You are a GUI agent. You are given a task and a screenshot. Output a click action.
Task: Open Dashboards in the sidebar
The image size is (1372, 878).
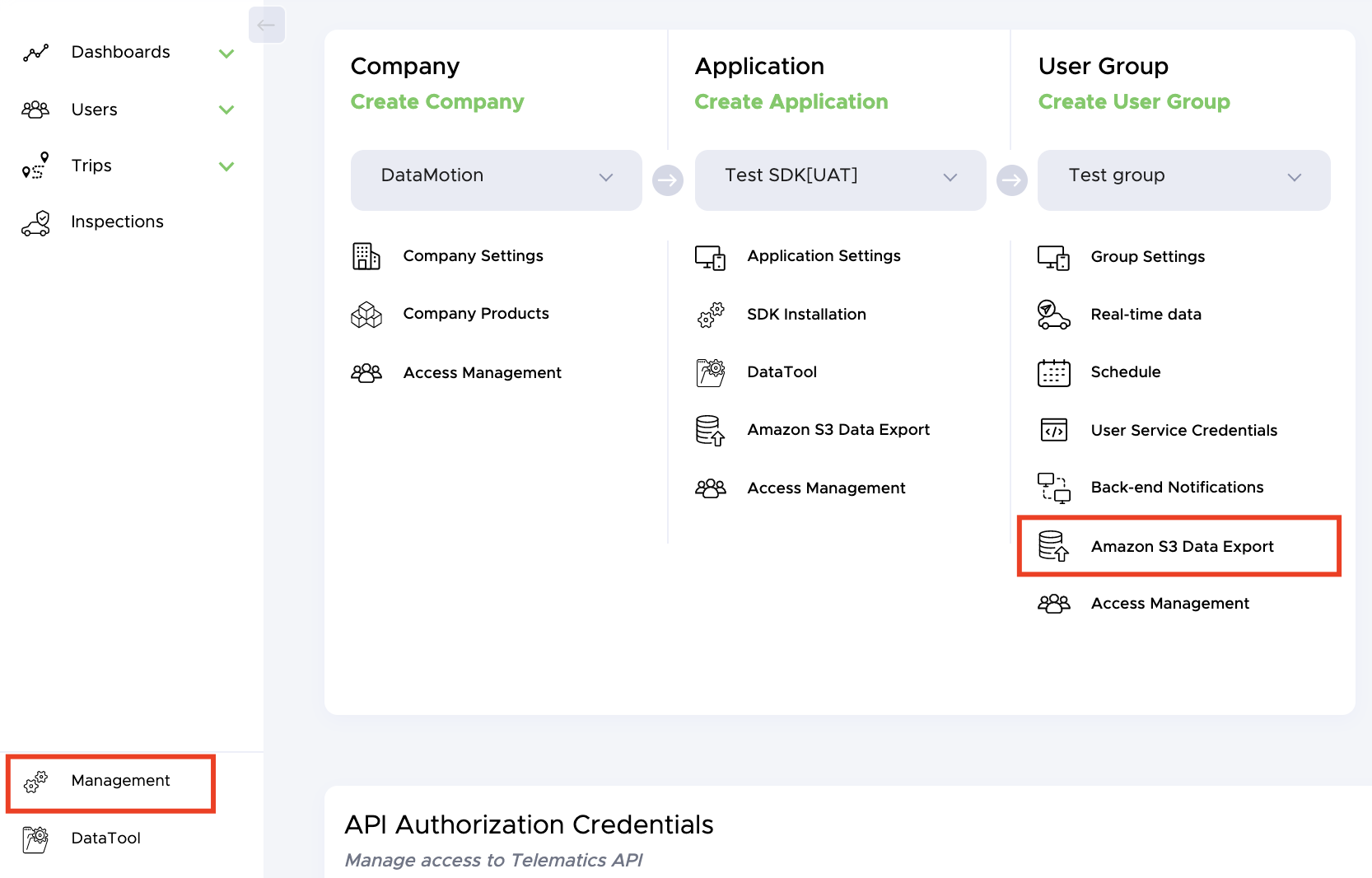tap(120, 52)
